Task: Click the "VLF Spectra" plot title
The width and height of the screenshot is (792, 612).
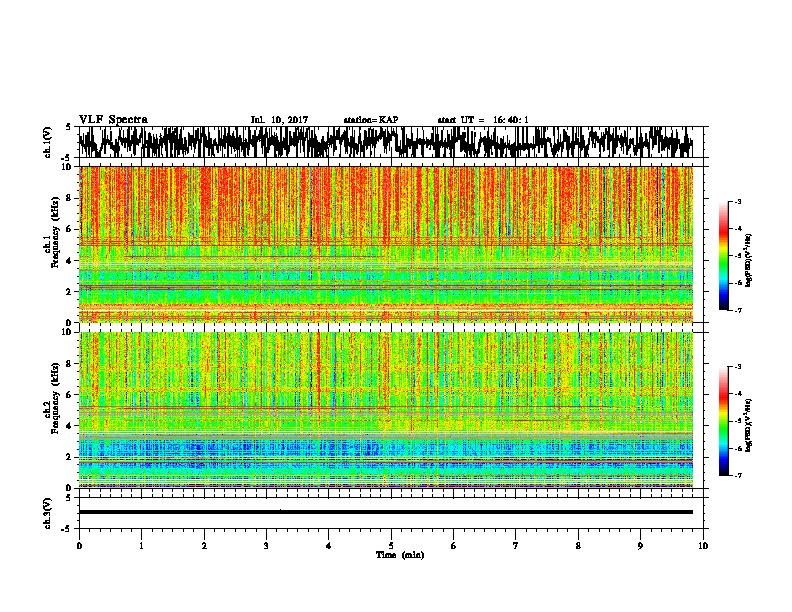Action: 113,120
